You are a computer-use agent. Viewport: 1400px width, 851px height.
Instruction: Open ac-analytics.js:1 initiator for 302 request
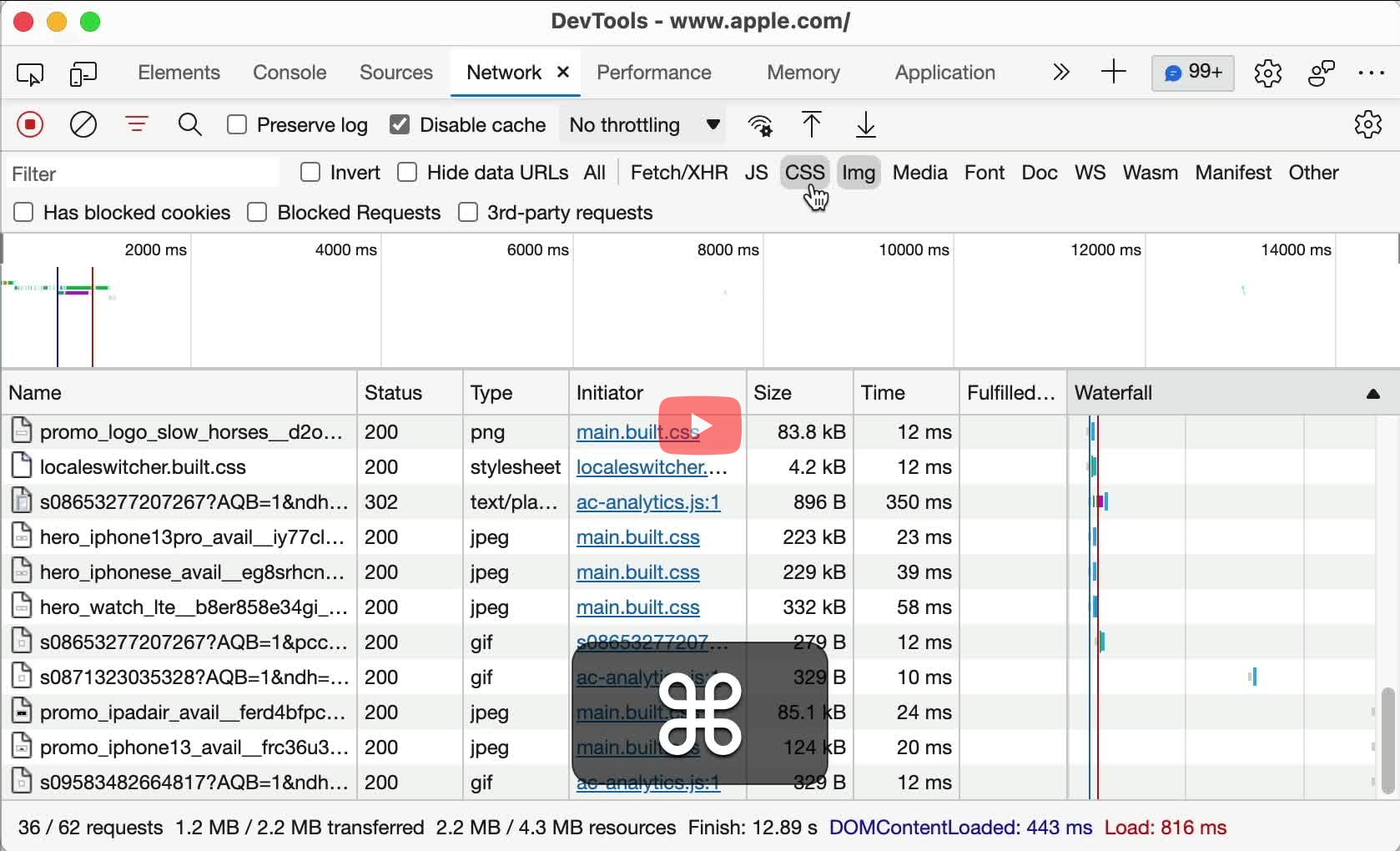click(x=648, y=502)
